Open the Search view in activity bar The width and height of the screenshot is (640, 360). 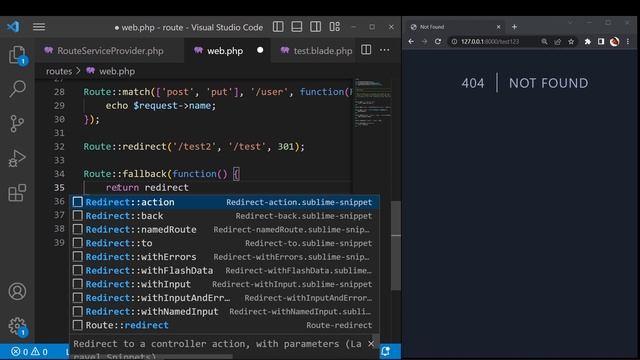(x=17, y=89)
